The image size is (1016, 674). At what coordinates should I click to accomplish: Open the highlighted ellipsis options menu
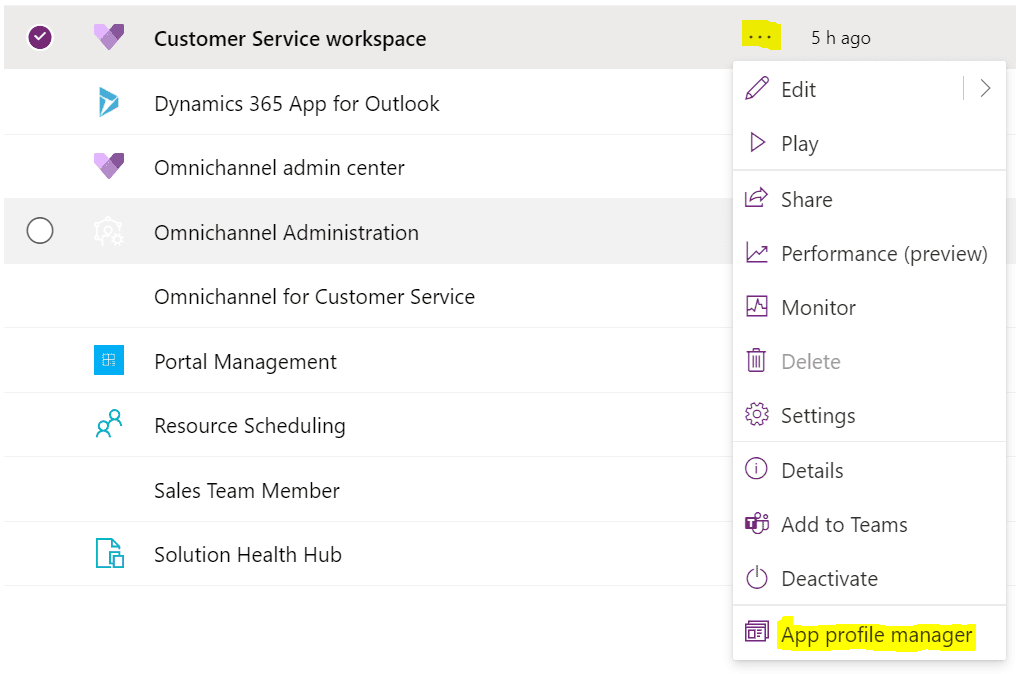(762, 35)
